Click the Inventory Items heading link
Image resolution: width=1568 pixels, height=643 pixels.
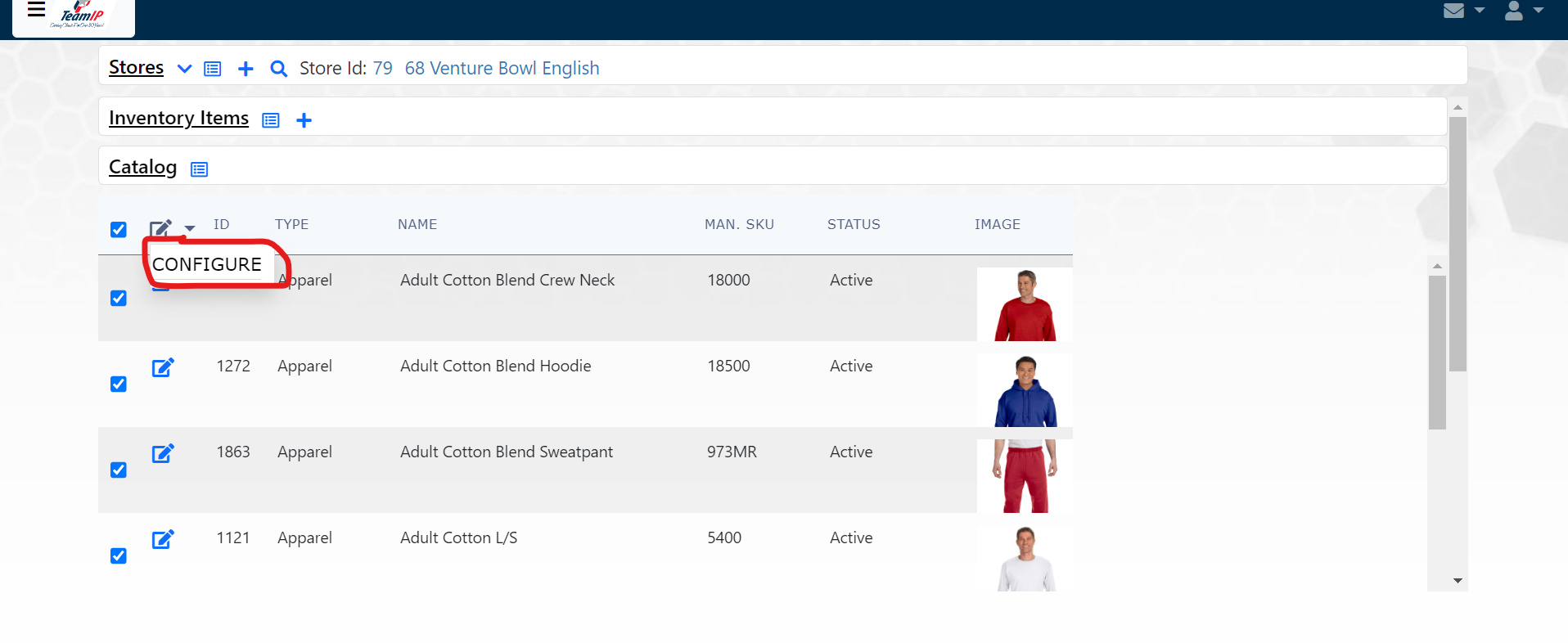[x=178, y=118]
